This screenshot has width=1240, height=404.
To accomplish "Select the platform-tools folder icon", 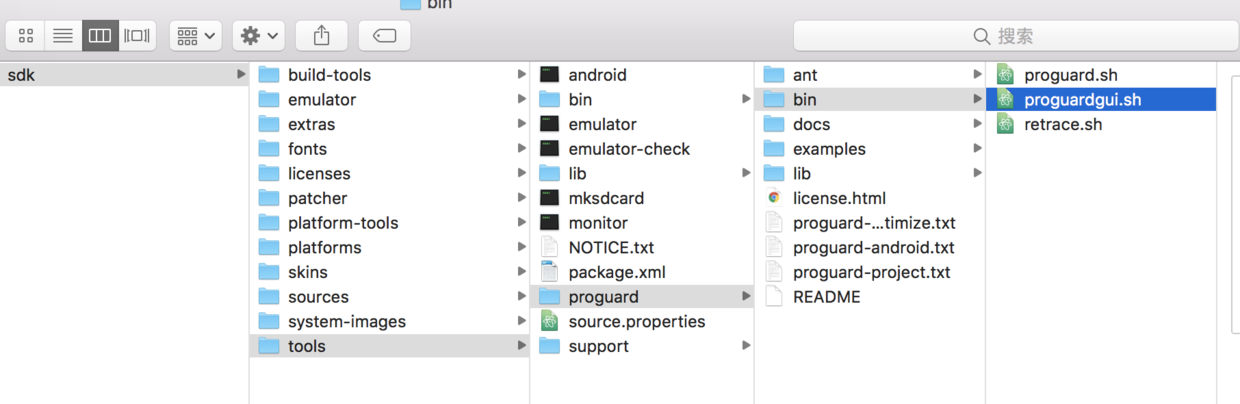I will [268, 223].
